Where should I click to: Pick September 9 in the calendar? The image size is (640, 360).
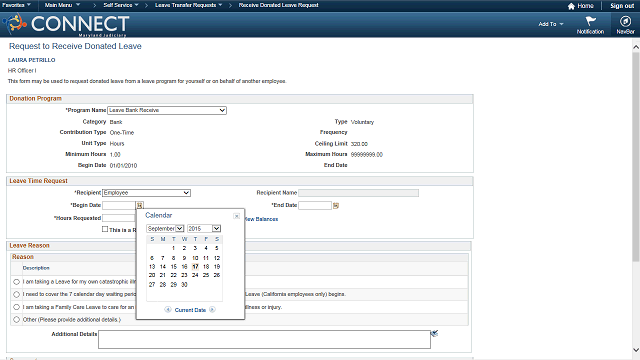[184, 258]
